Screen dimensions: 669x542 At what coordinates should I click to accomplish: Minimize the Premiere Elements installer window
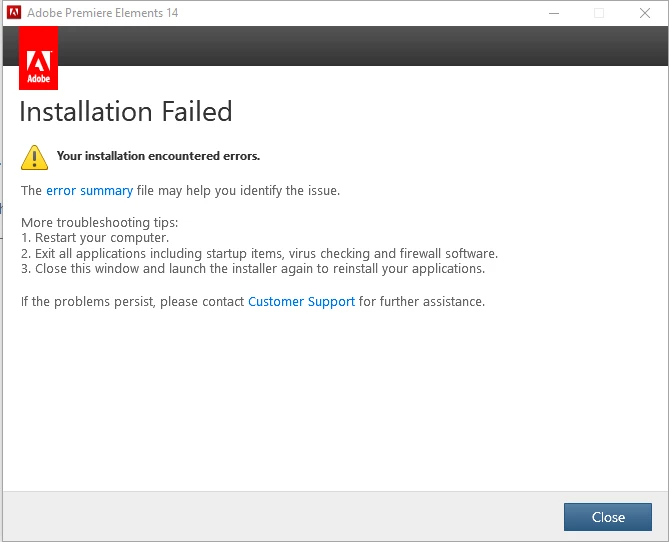pyautogui.click(x=554, y=13)
